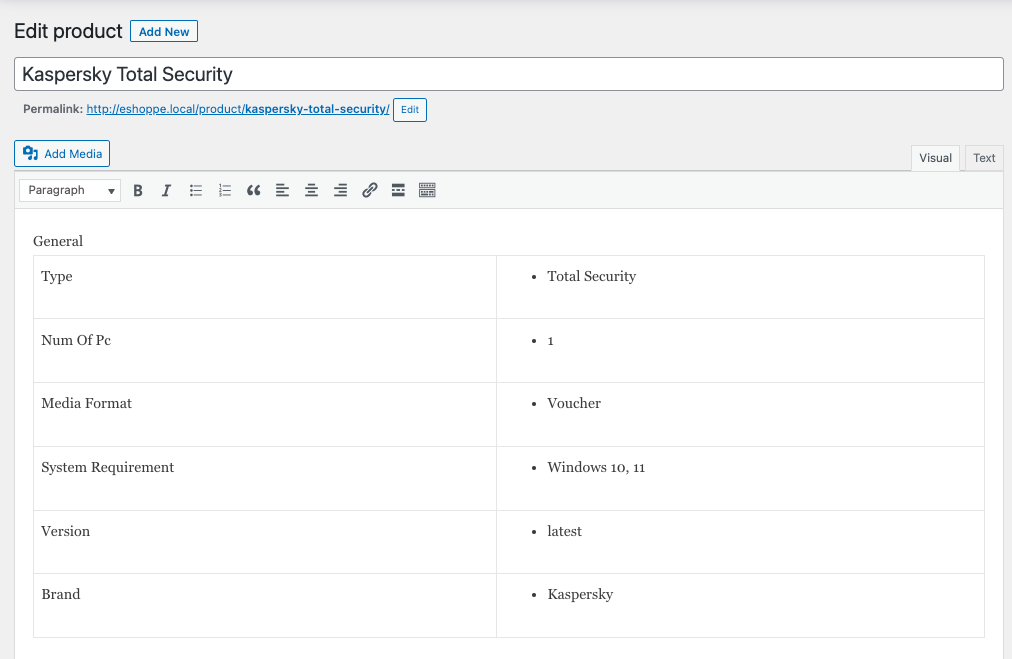Click the 'Type' table cell
Viewport: 1012px width, 659px height.
pyautogui.click(x=265, y=287)
